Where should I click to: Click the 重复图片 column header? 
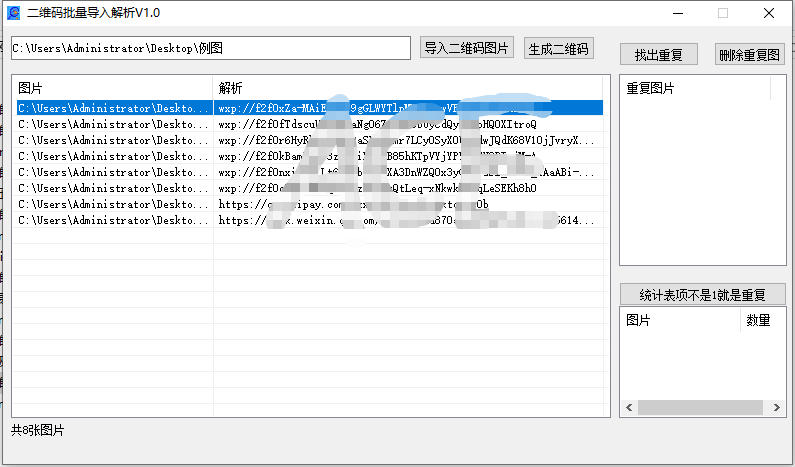click(x=694, y=88)
